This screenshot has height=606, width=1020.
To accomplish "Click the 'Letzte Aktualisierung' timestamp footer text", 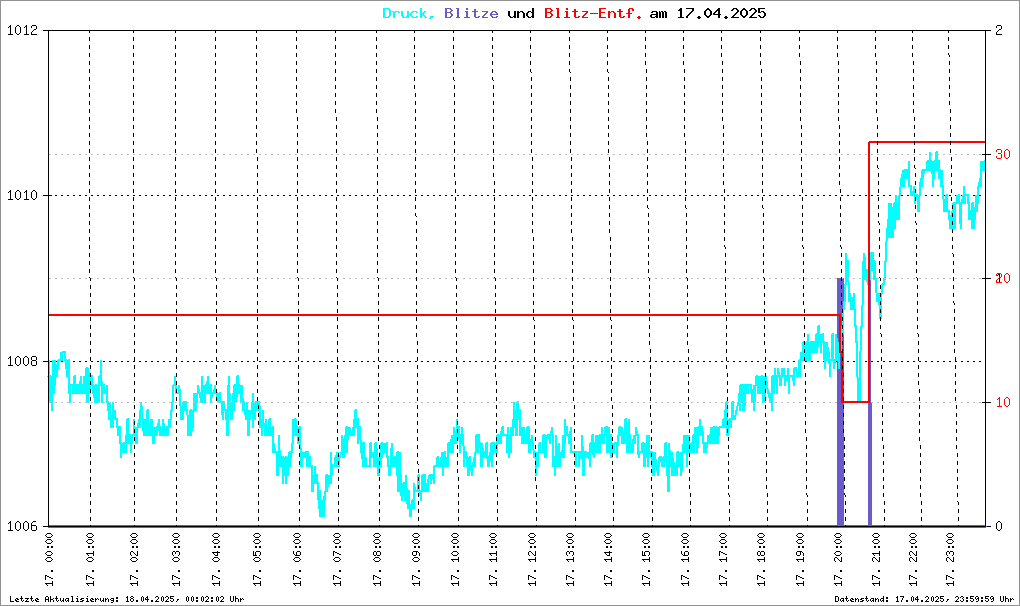I will point(126,599).
